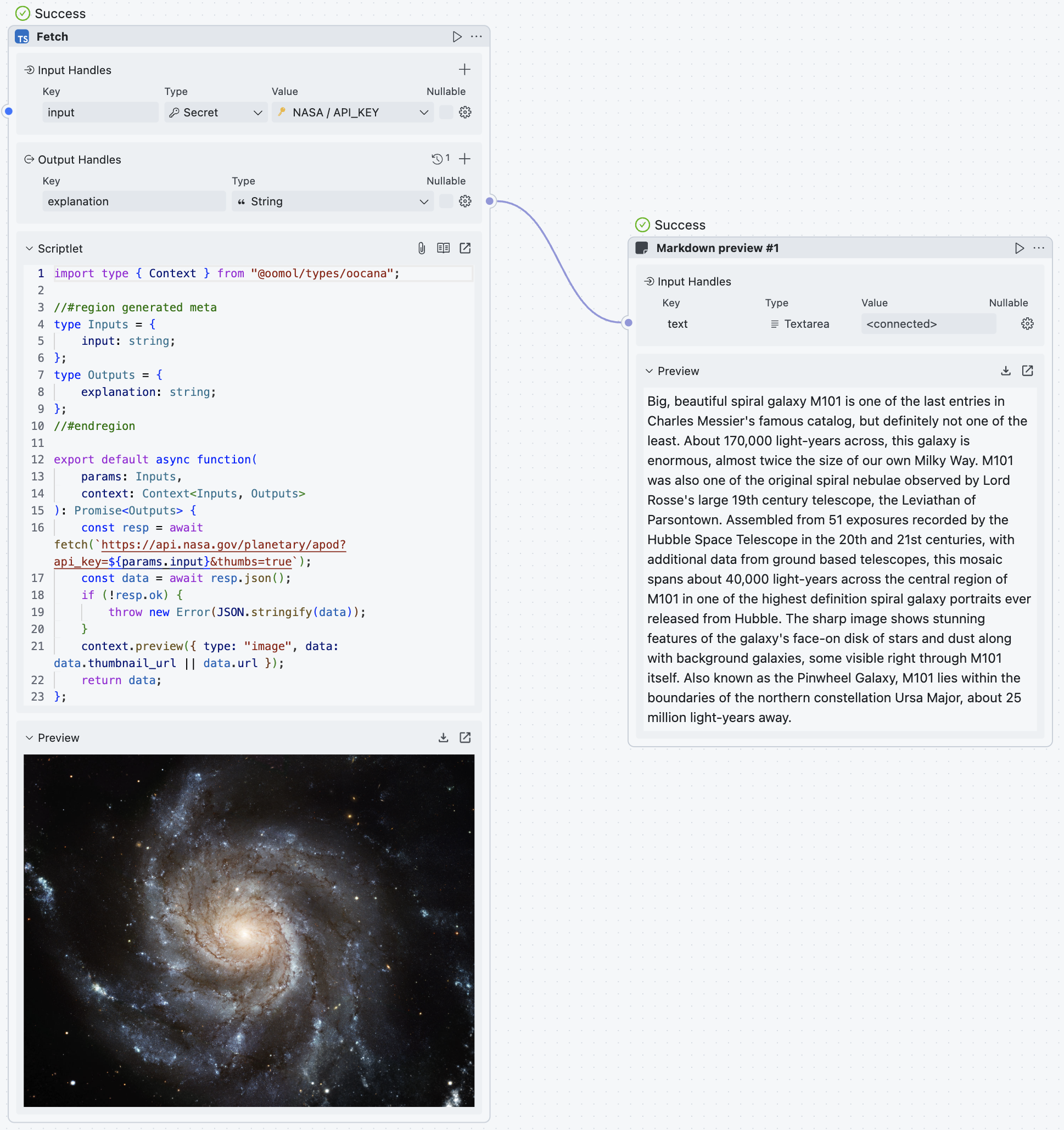The width and height of the screenshot is (1064, 1130).
Task: Add a new input handle
Action: 464,69
